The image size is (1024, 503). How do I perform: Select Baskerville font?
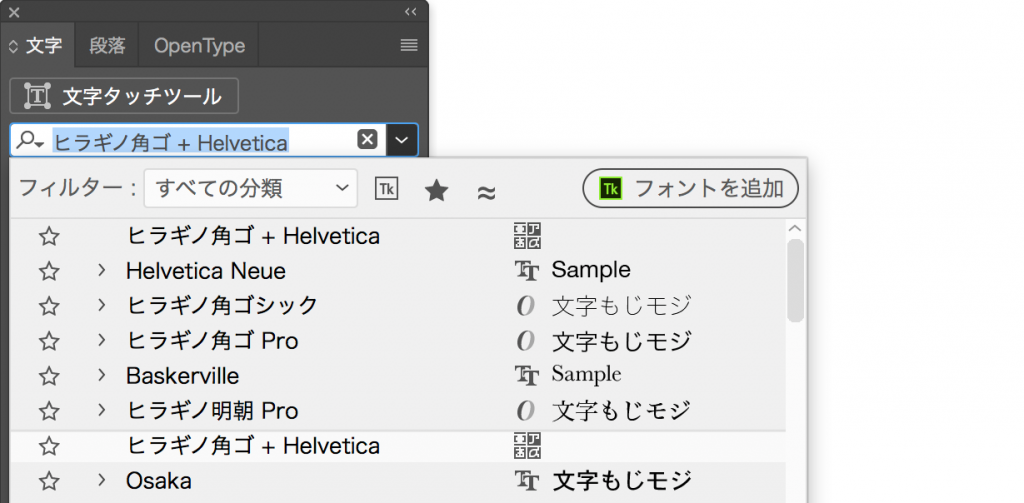tap(182, 376)
